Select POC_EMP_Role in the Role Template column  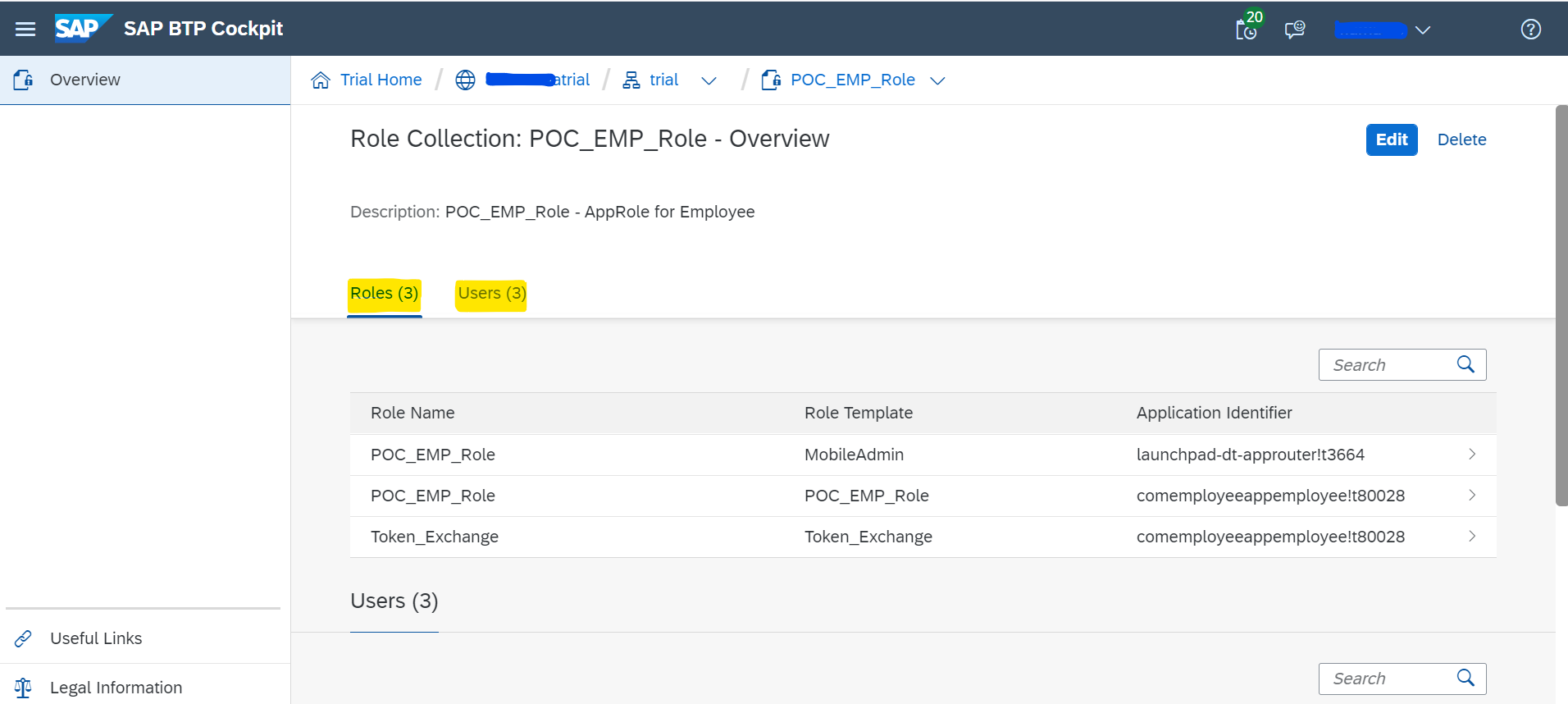point(867,496)
